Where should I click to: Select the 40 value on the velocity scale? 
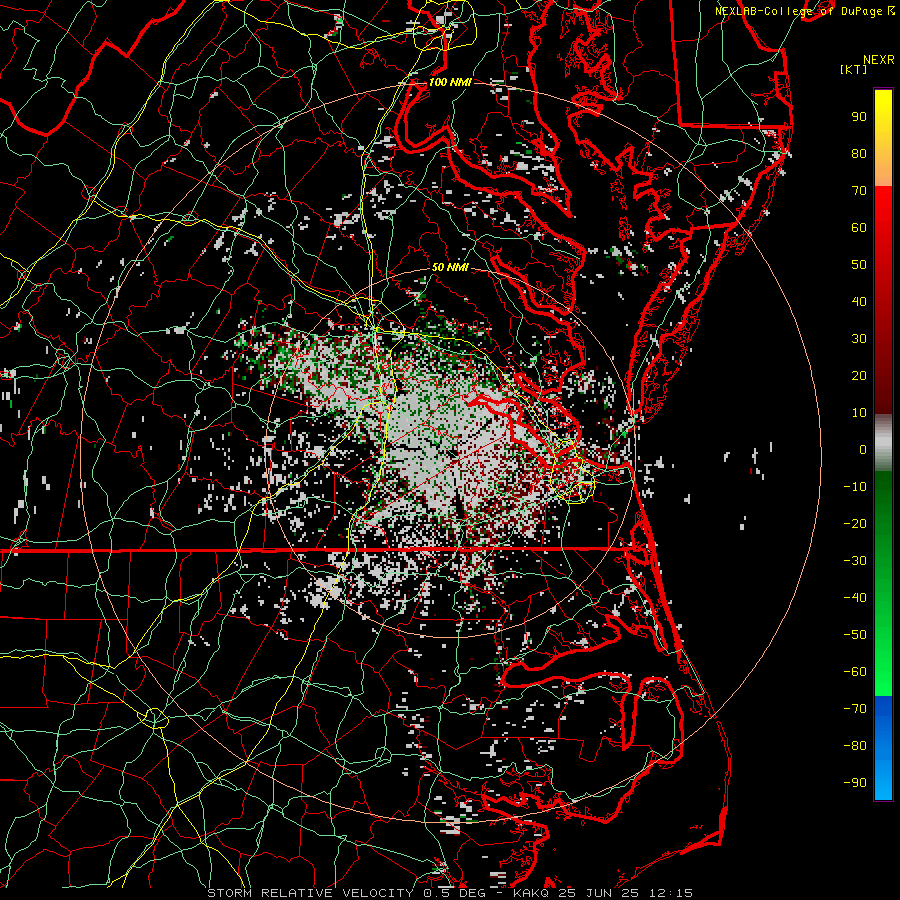859,302
